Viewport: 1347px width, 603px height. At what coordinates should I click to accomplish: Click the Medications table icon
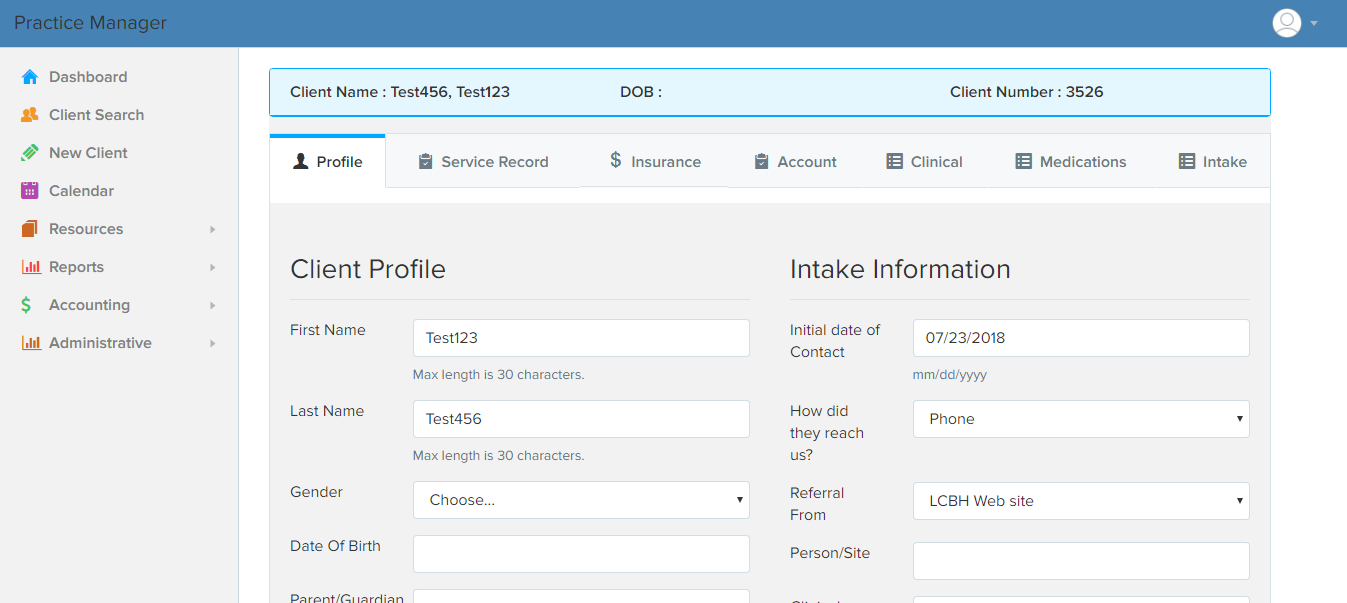(x=1023, y=161)
